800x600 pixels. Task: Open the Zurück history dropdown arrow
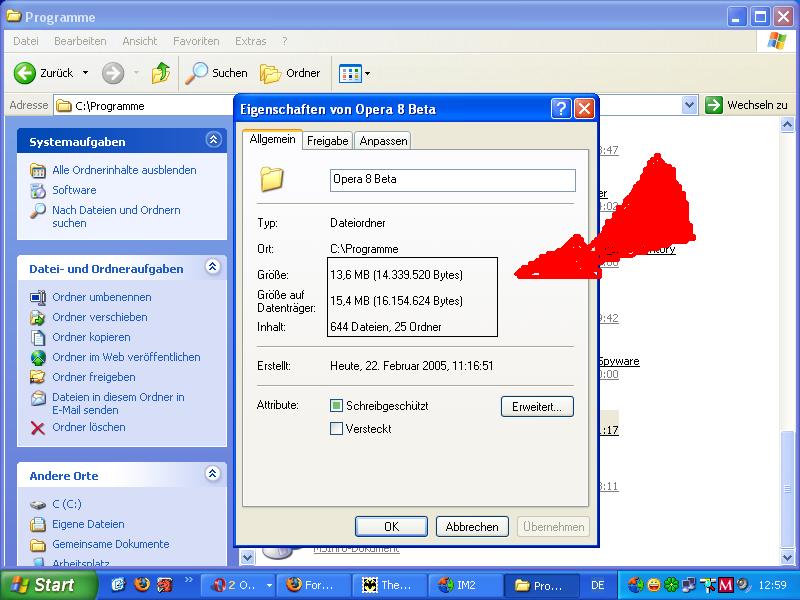coord(86,73)
